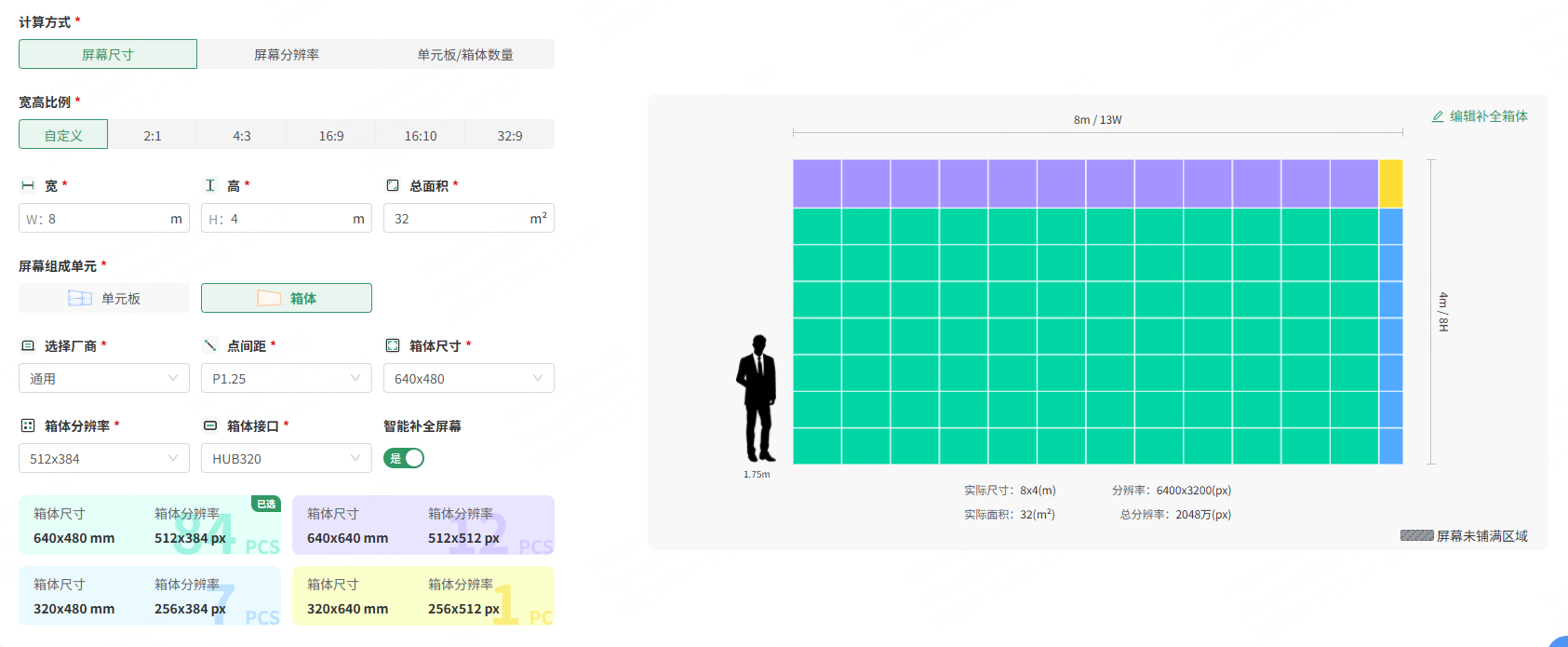Click the cabinet interface icon beside 箱体接口
Viewport: 1568px width, 647px height.
(x=210, y=425)
